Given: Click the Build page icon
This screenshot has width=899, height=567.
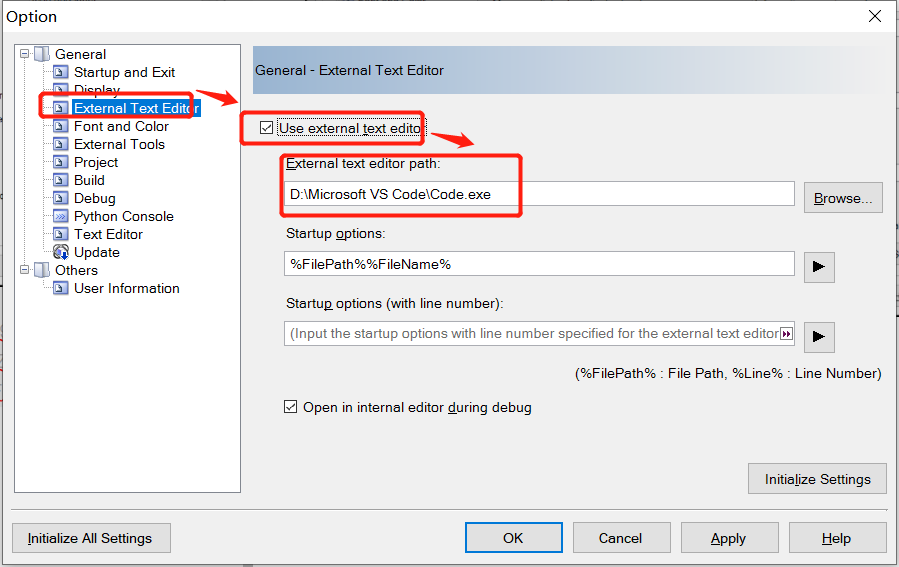Looking at the screenshot, I should click(60, 180).
